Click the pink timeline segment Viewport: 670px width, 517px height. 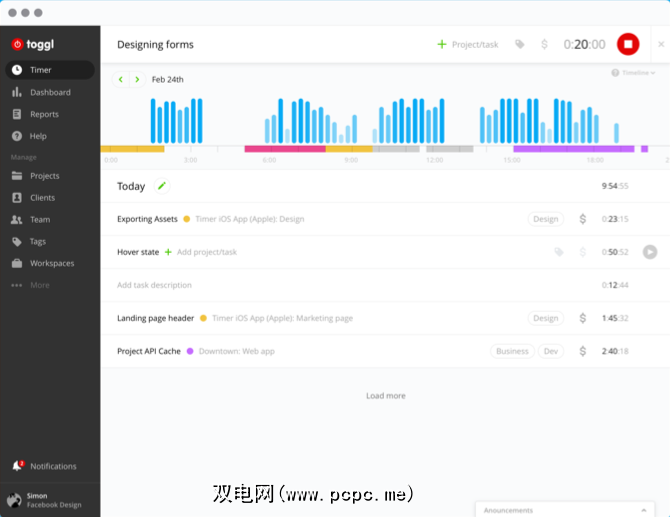(x=285, y=149)
